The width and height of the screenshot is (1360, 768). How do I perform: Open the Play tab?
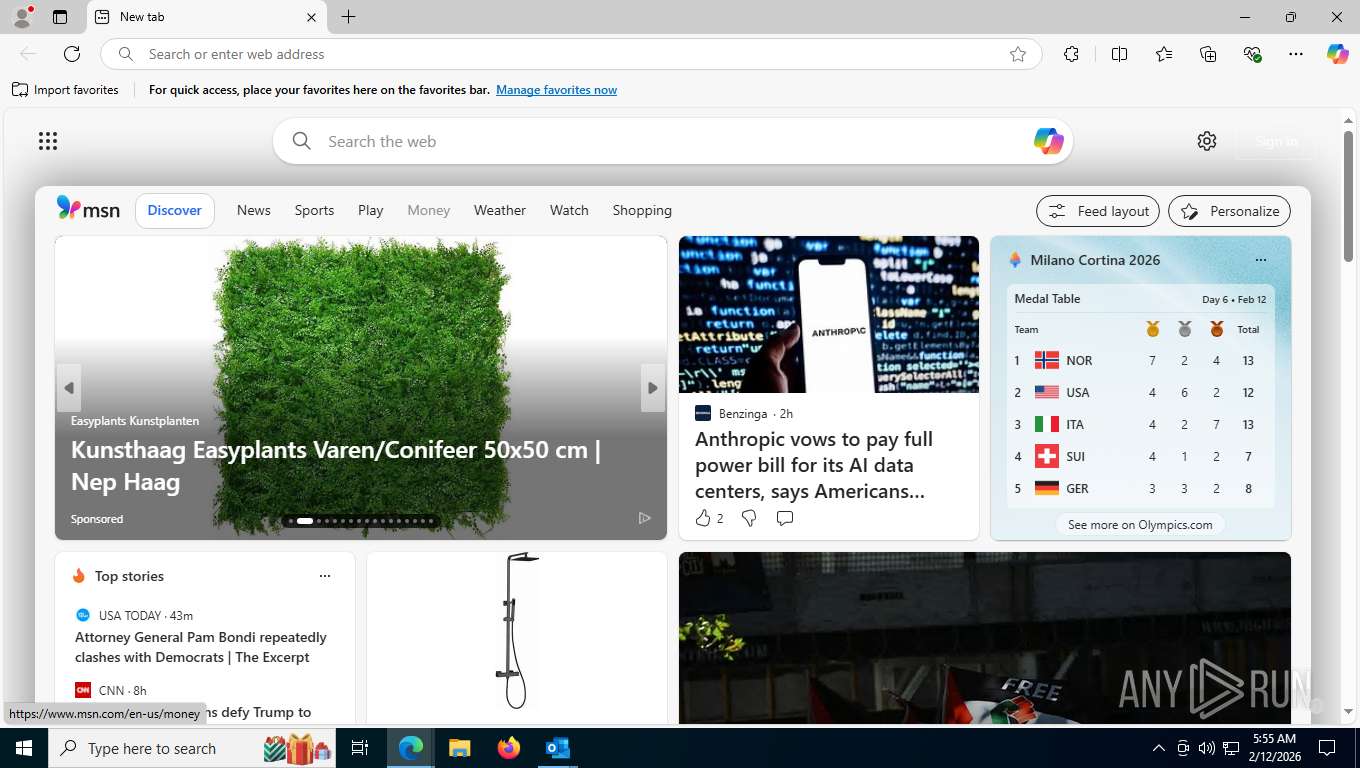(370, 210)
